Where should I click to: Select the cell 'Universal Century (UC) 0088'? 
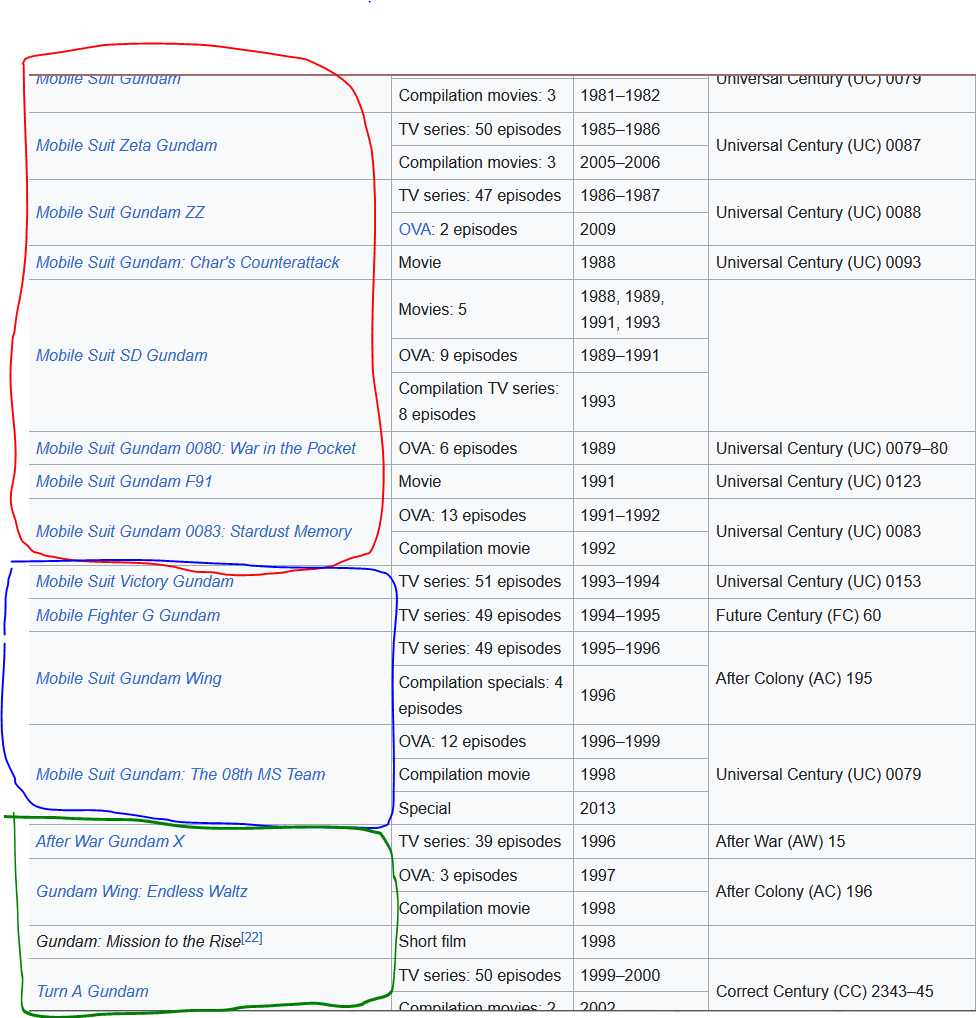point(842,212)
